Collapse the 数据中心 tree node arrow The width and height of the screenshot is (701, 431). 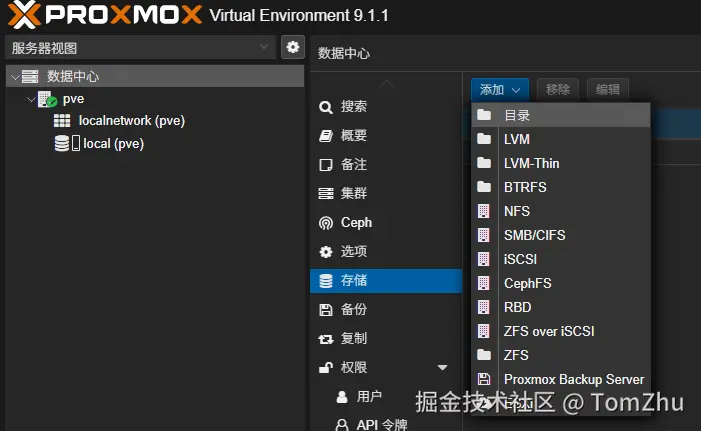coord(15,77)
